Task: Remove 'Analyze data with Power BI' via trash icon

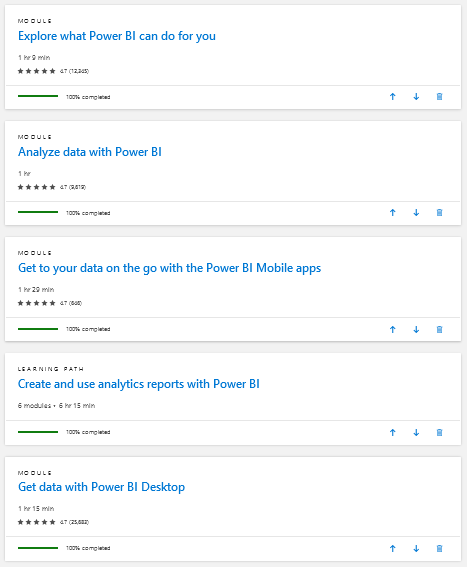Action: tap(440, 213)
